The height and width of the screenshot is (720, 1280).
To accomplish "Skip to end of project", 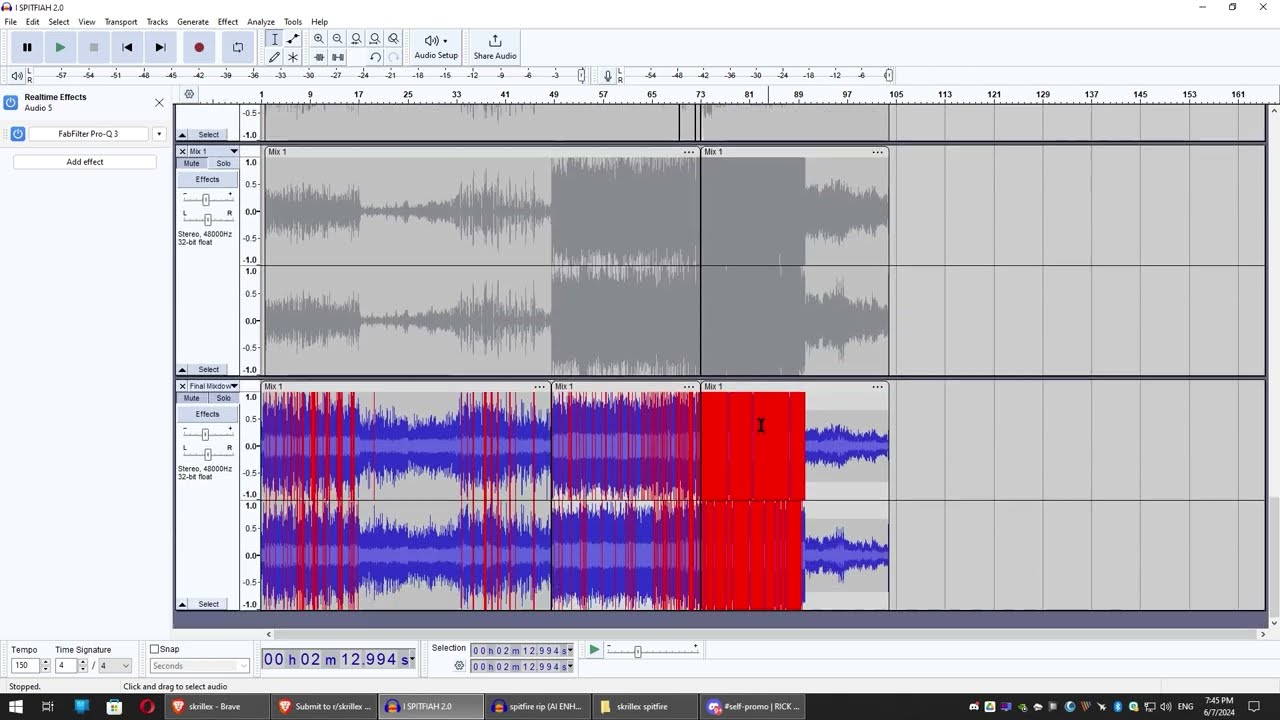I will click(x=160, y=47).
